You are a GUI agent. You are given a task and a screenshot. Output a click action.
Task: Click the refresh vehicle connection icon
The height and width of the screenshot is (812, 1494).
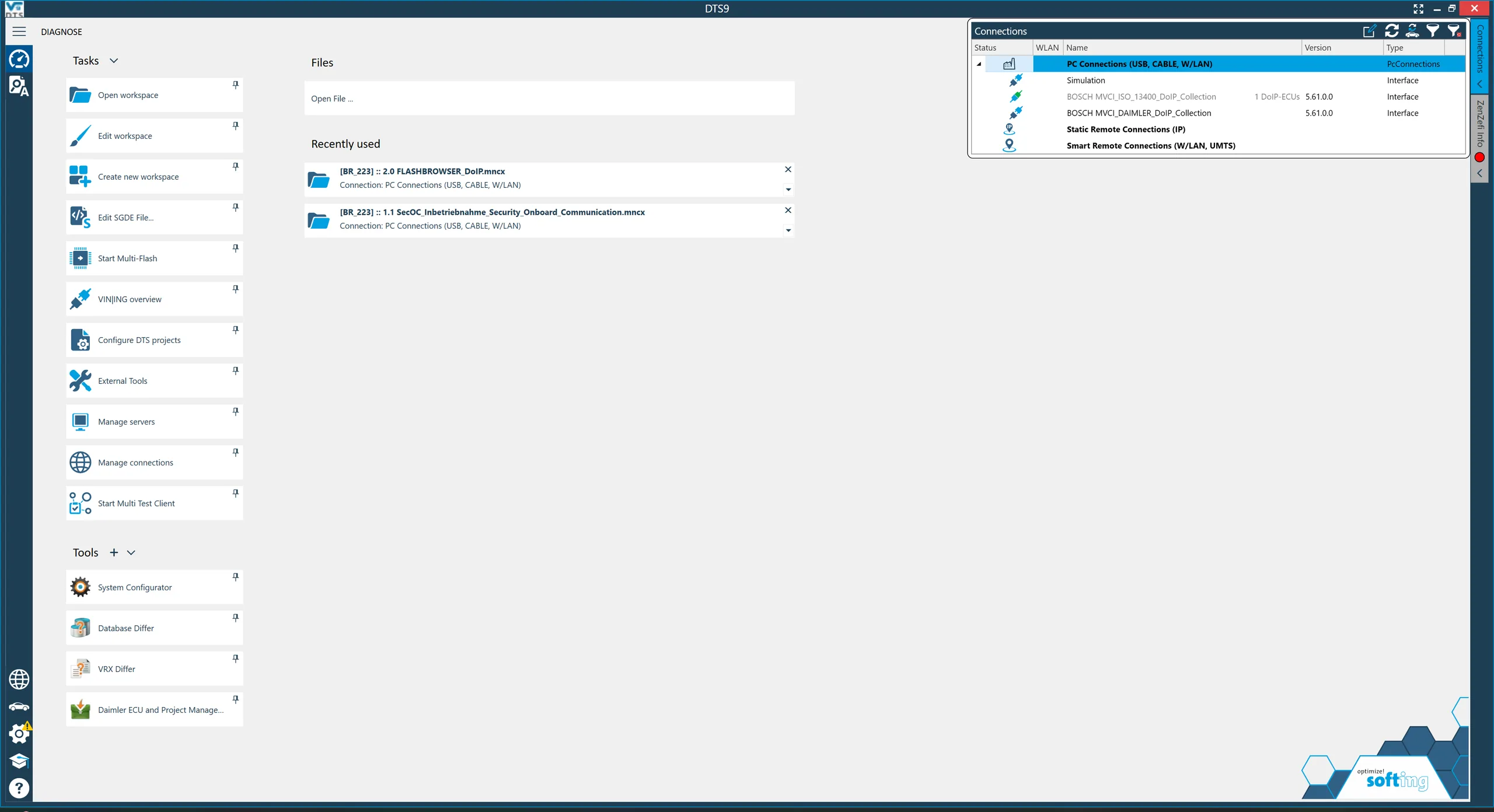pos(1412,31)
